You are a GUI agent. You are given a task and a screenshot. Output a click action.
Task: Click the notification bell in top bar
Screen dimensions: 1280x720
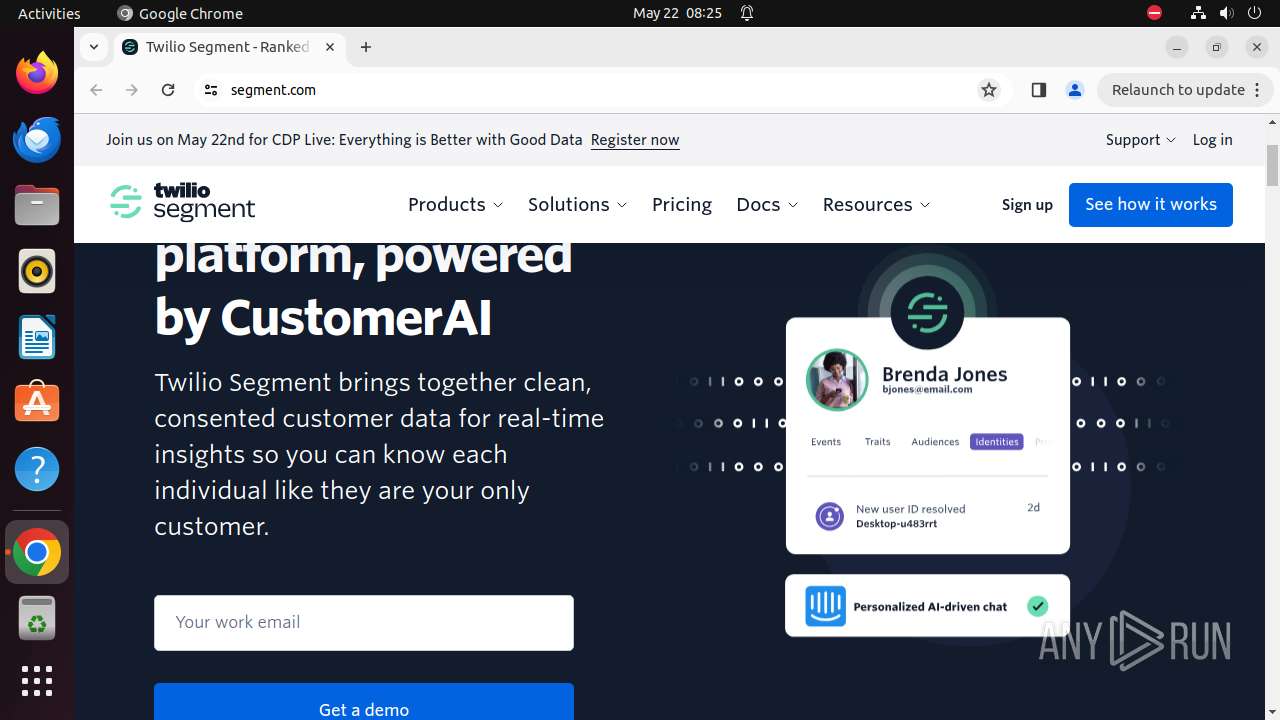pyautogui.click(x=747, y=13)
